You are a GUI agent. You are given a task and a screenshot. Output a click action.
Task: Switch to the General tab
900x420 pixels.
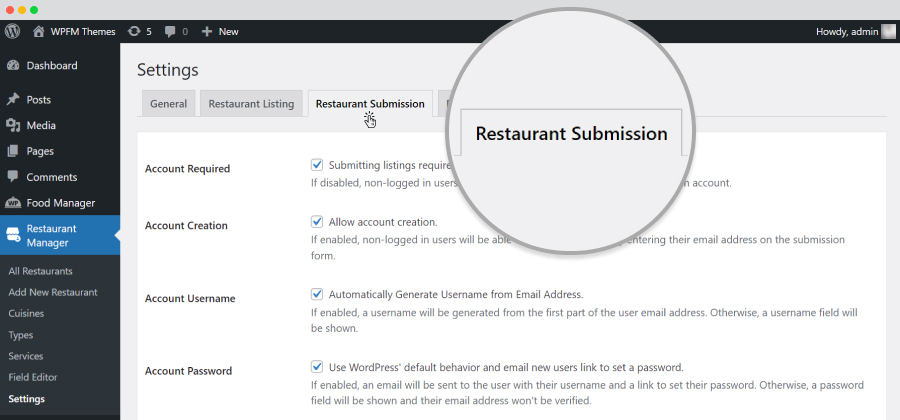pyautogui.click(x=168, y=104)
